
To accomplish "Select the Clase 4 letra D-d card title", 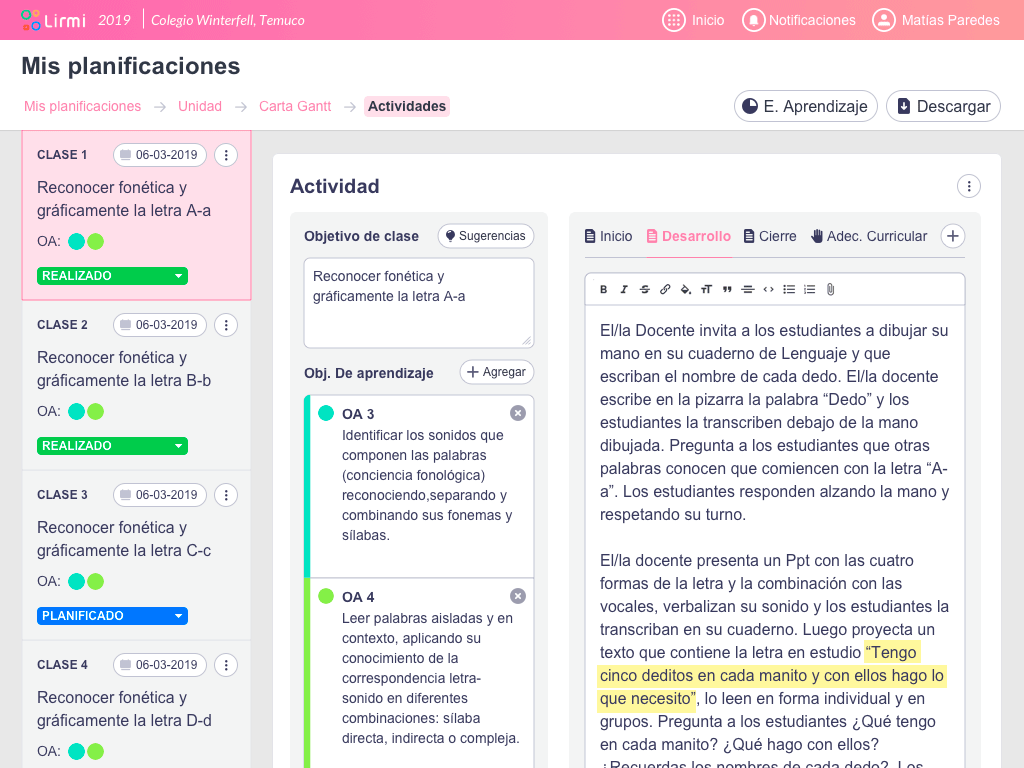I will 124,709.
